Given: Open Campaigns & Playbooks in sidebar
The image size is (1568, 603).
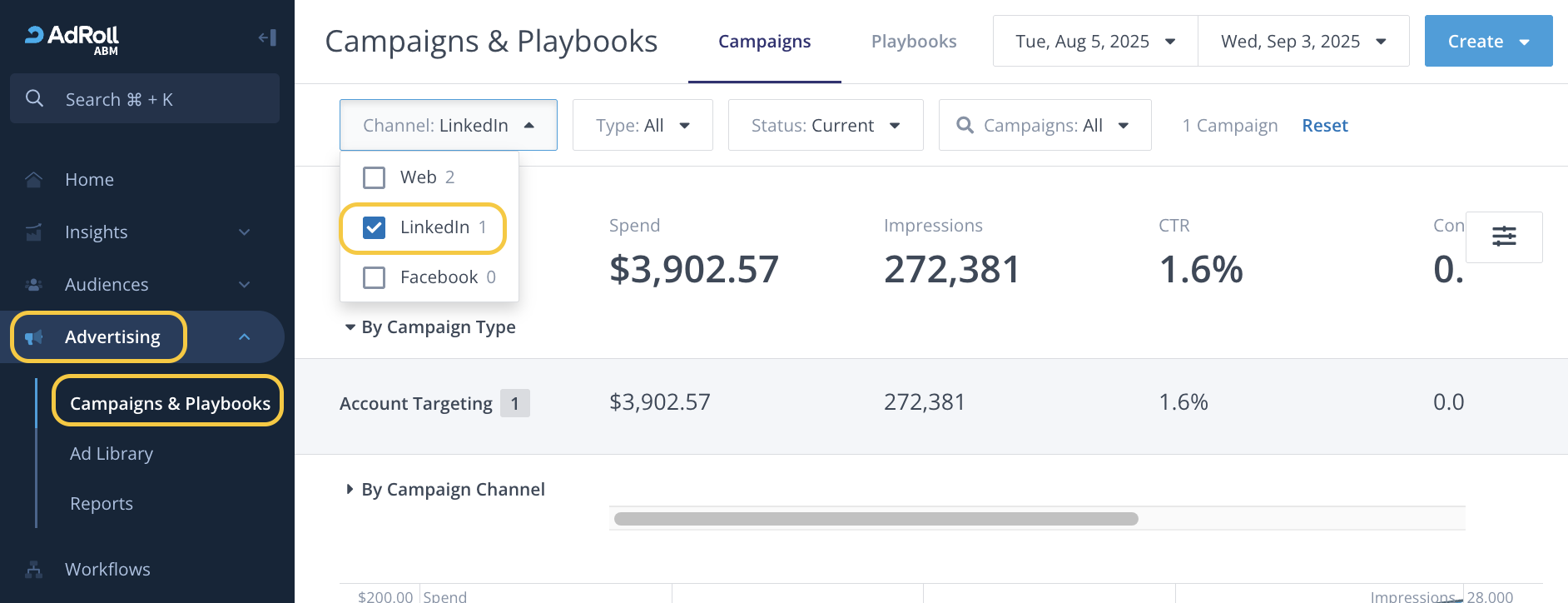Looking at the screenshot, I should tap(170, 403).
